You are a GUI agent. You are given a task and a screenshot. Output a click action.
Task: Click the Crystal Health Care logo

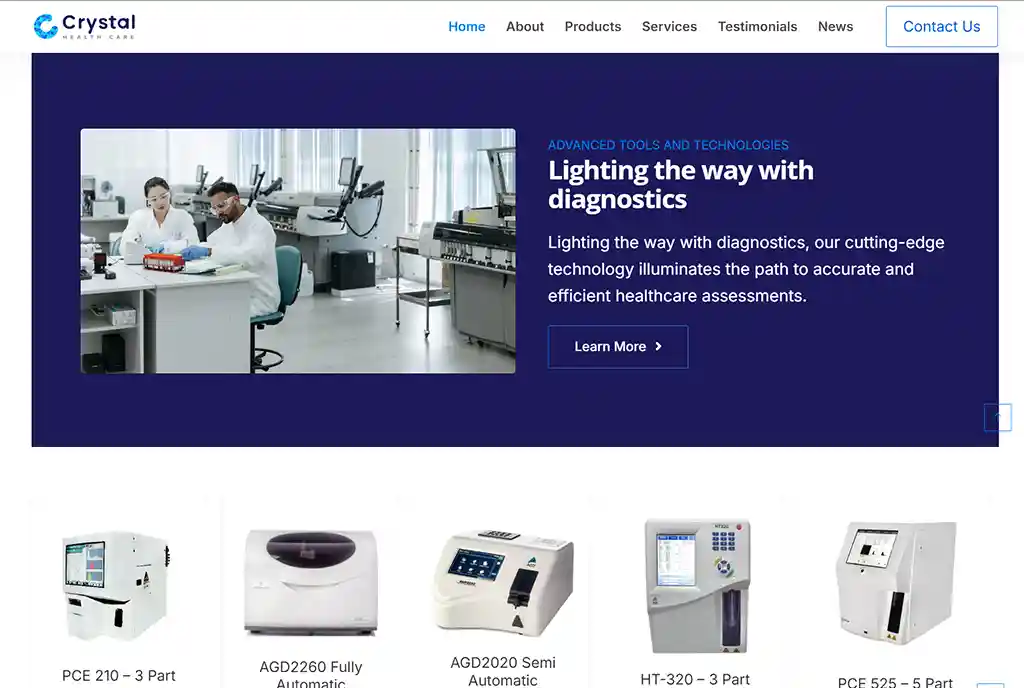click(85, 27)
